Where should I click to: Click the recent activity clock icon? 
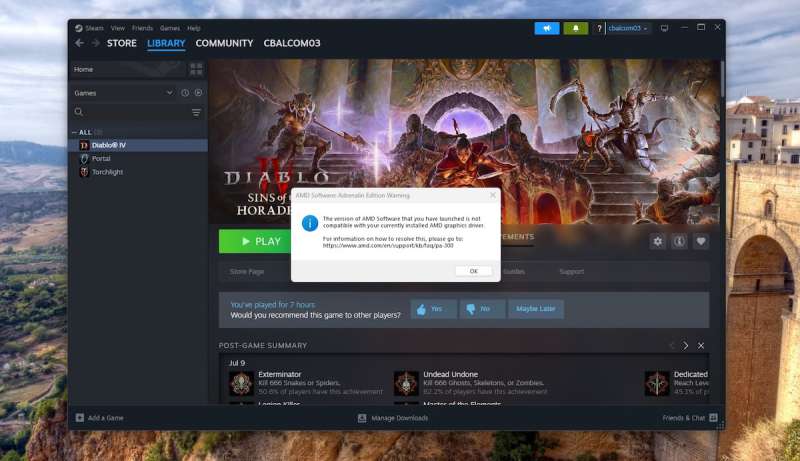pyautogui.click(x=185, y=93)
